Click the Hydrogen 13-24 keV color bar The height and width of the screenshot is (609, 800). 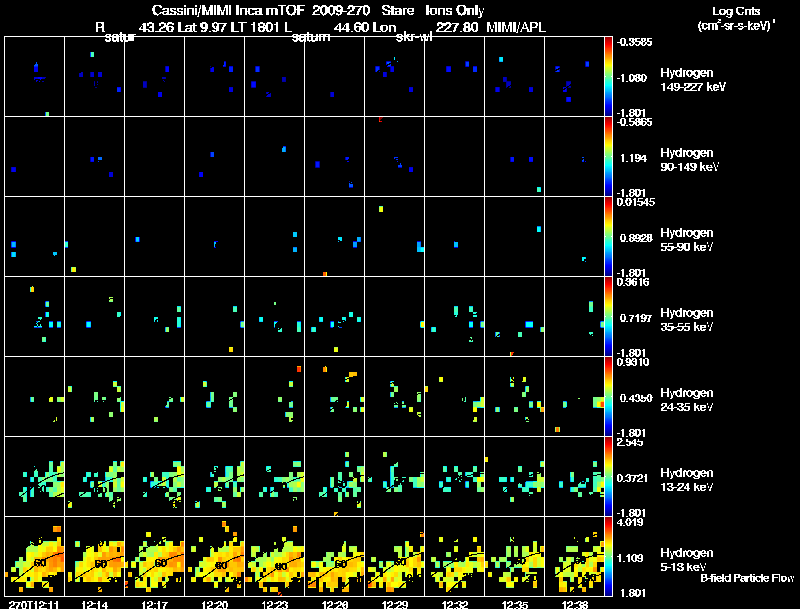[x=608, y=476]
